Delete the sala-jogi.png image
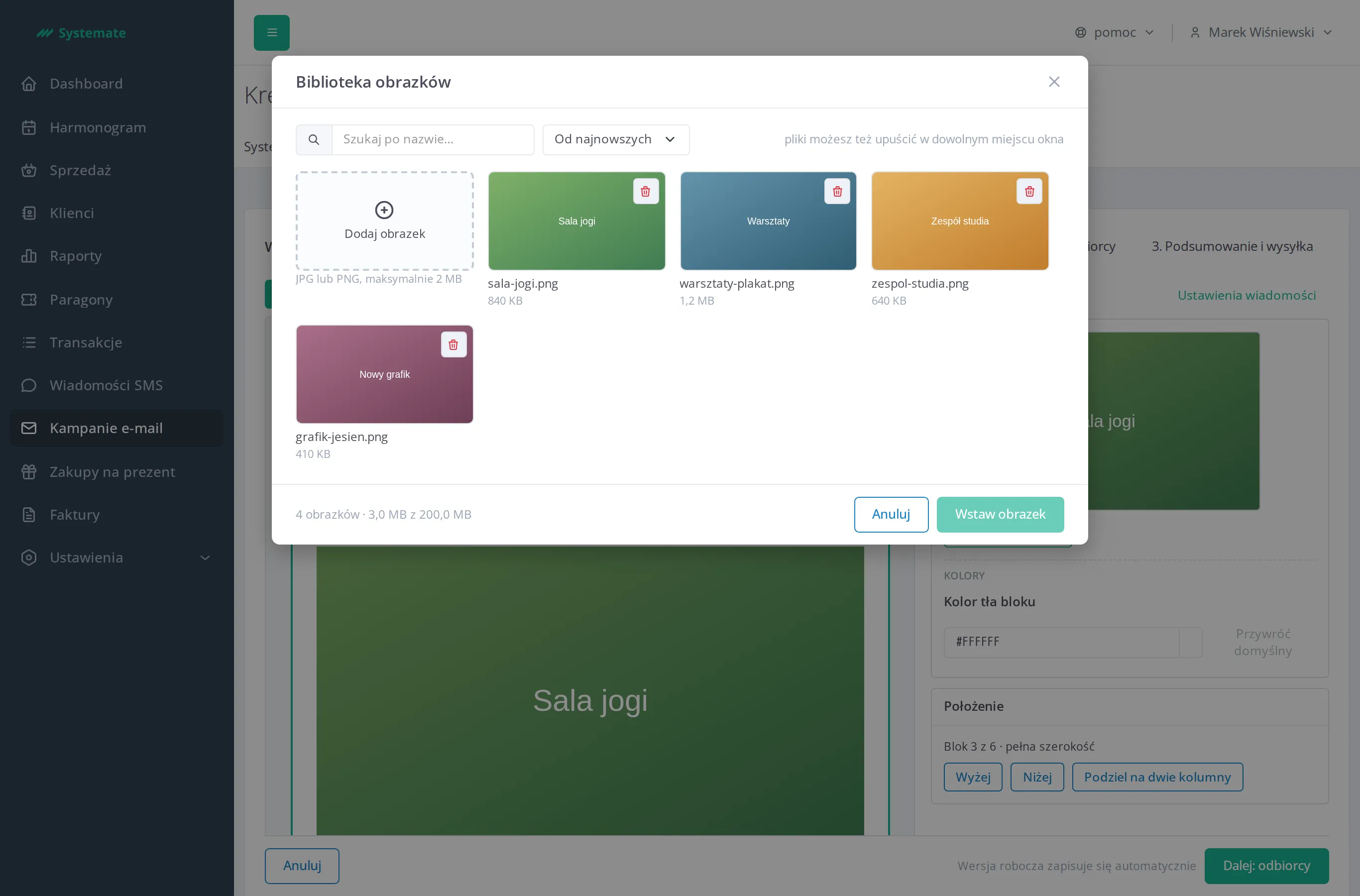This screenshot has width=1360, height=896. point(645,192)
